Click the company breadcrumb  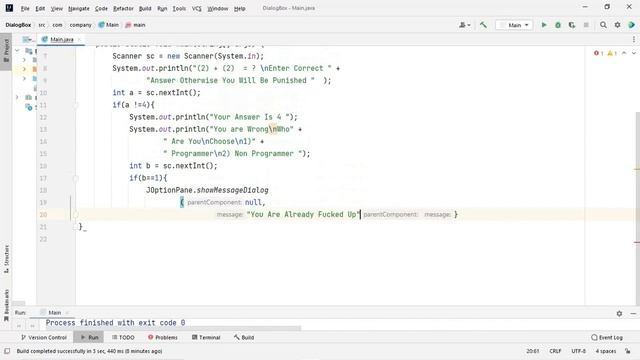pyautogui.click(x=80, y=25)
